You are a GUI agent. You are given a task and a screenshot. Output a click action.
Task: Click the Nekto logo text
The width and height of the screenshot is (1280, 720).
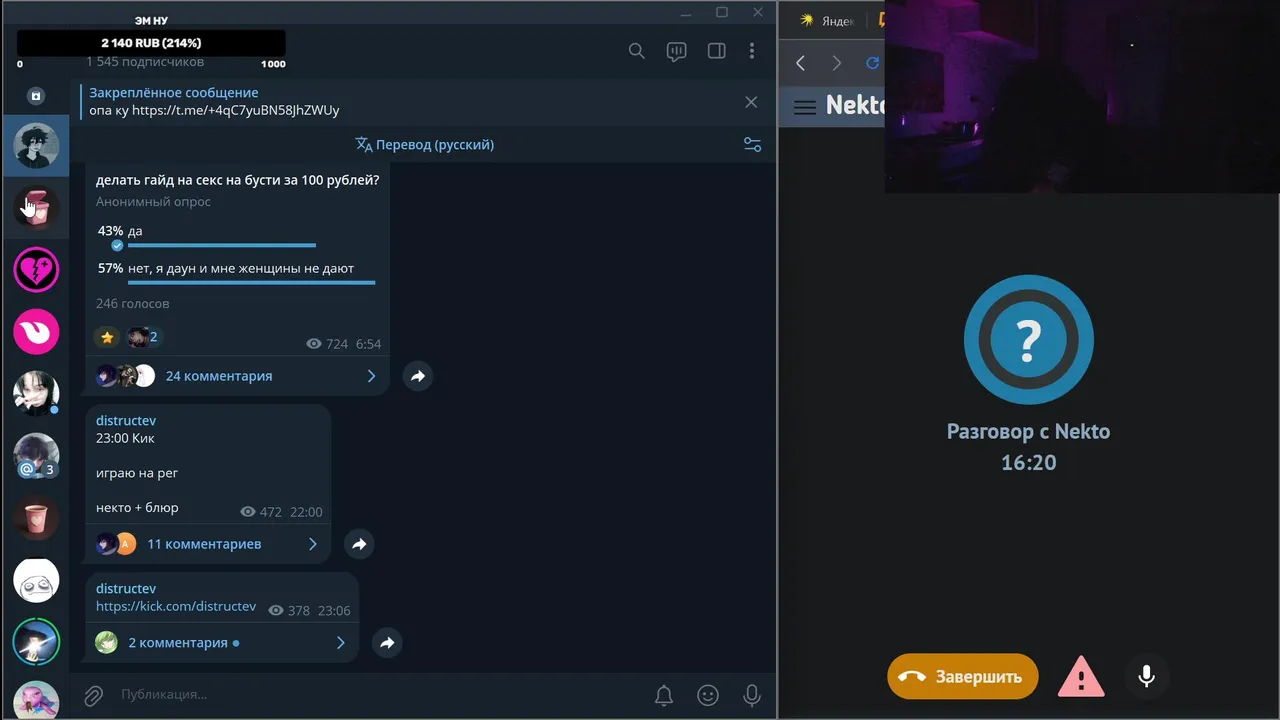pyautogui.click(x=855, y=105)
